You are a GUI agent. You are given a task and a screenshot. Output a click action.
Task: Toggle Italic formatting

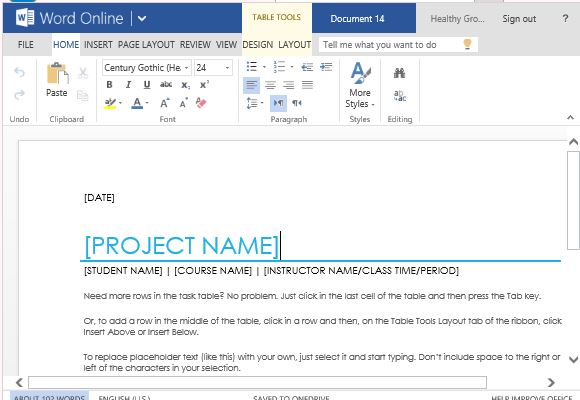pos(128,85)
